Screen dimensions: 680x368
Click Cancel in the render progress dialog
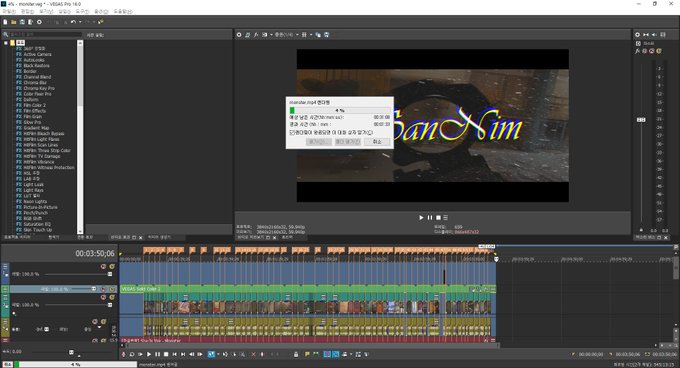pos(377,142)
